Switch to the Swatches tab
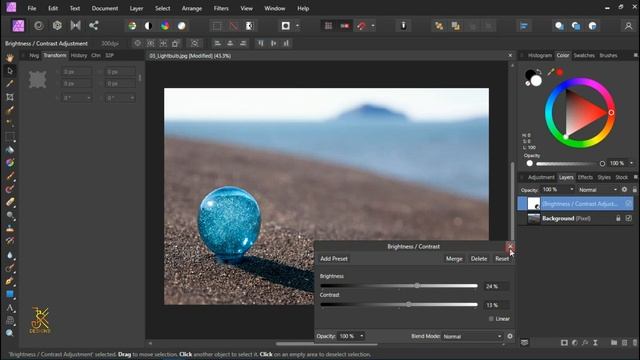 [x=584, y=56]
